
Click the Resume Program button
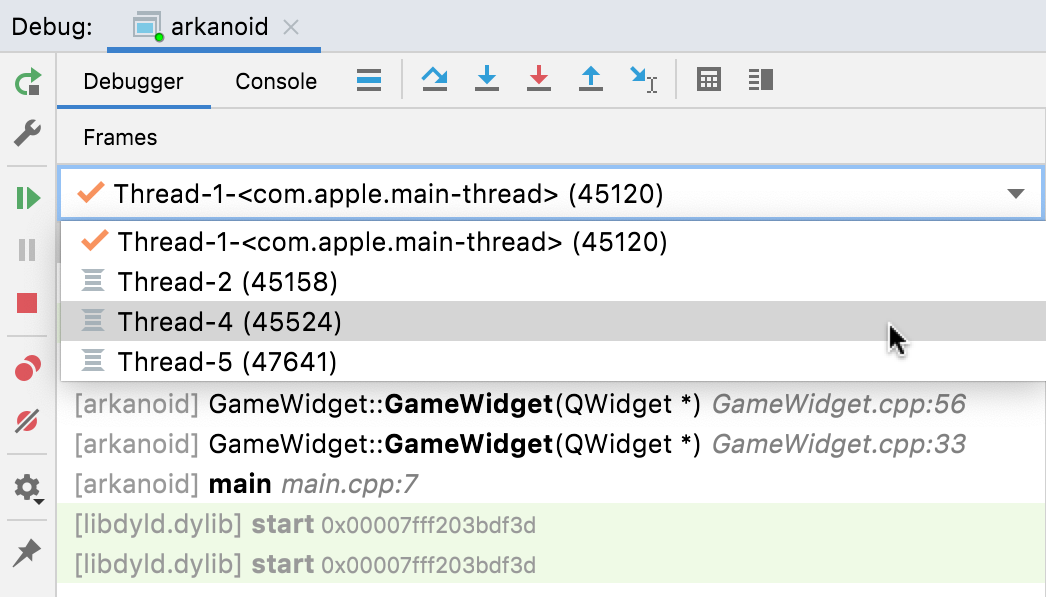[x=25, y=196]
